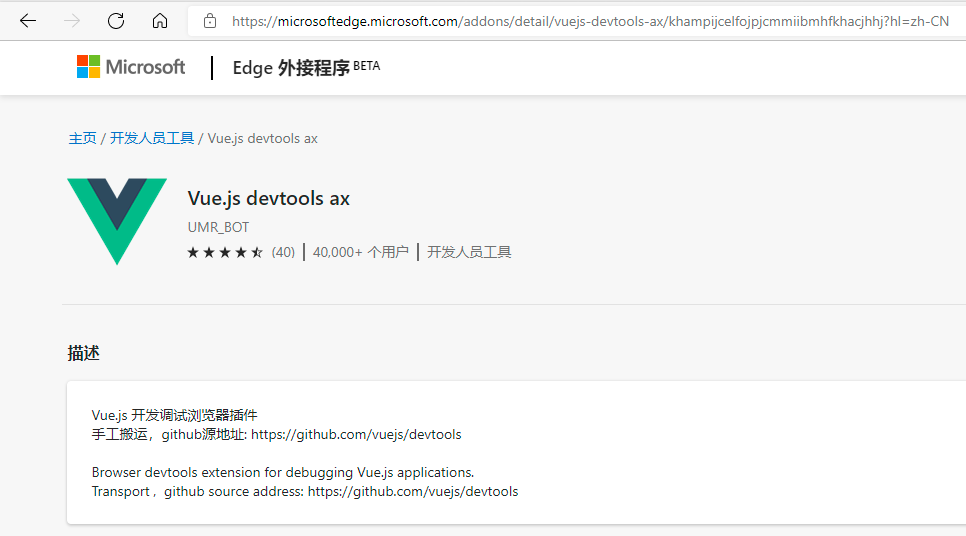Go back using the browser back arrow

click(28, 21)
